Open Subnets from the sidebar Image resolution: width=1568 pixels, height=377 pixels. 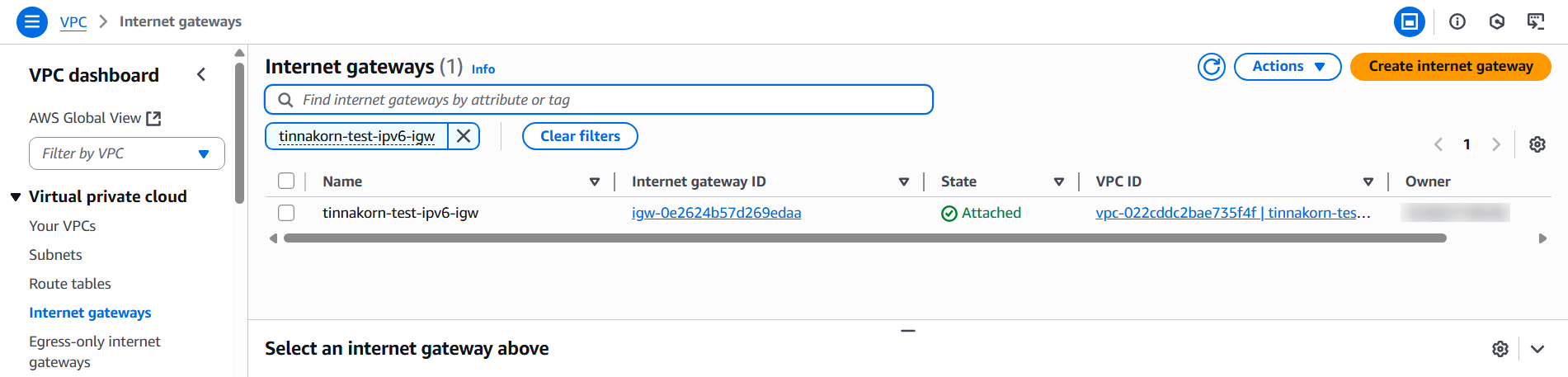pos(55,255)
